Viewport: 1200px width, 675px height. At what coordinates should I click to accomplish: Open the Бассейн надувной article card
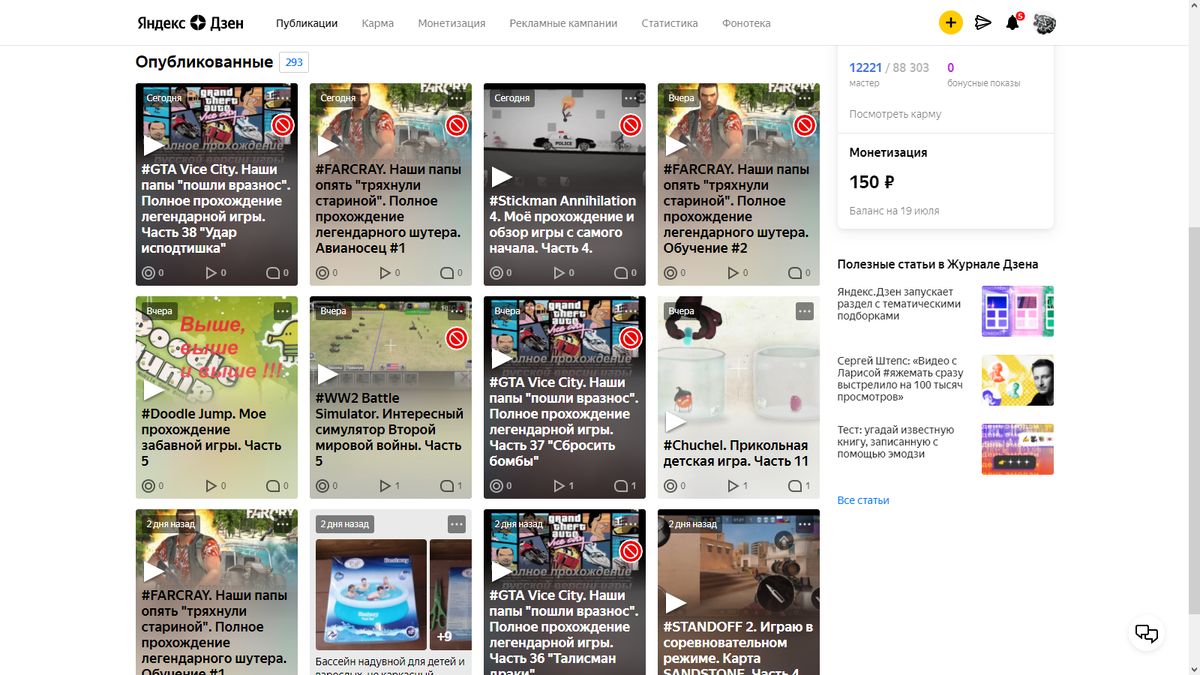coord(391,592)
